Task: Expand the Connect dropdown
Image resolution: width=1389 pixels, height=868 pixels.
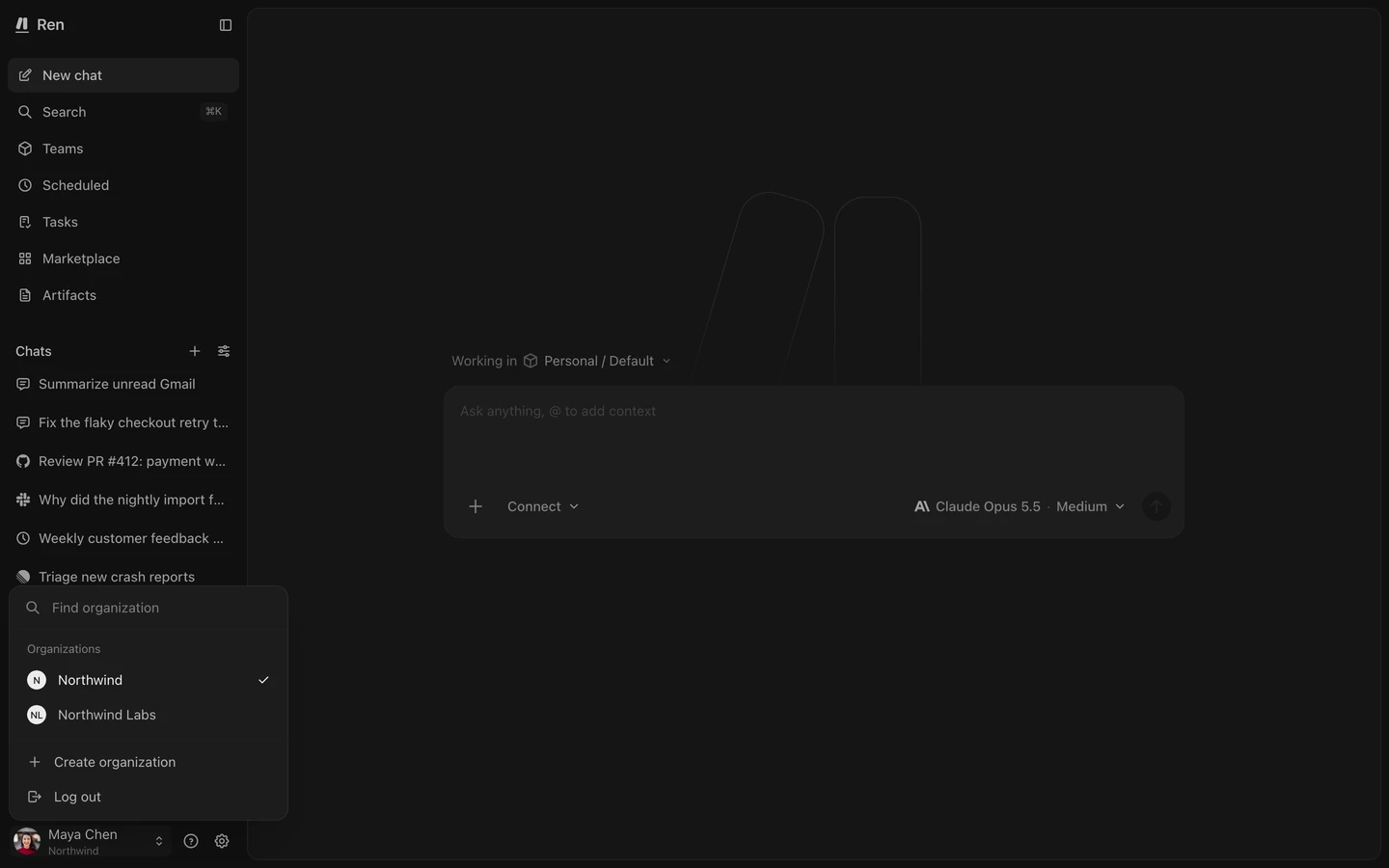Action: click(543, 506)
